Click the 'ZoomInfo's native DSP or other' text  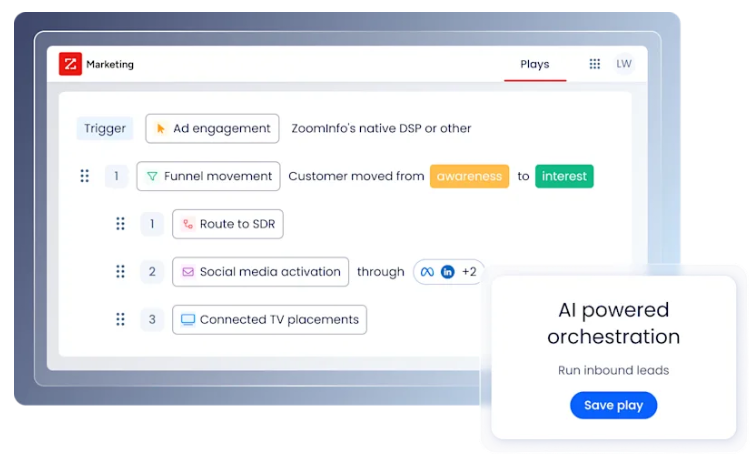[x=381, y=128]
